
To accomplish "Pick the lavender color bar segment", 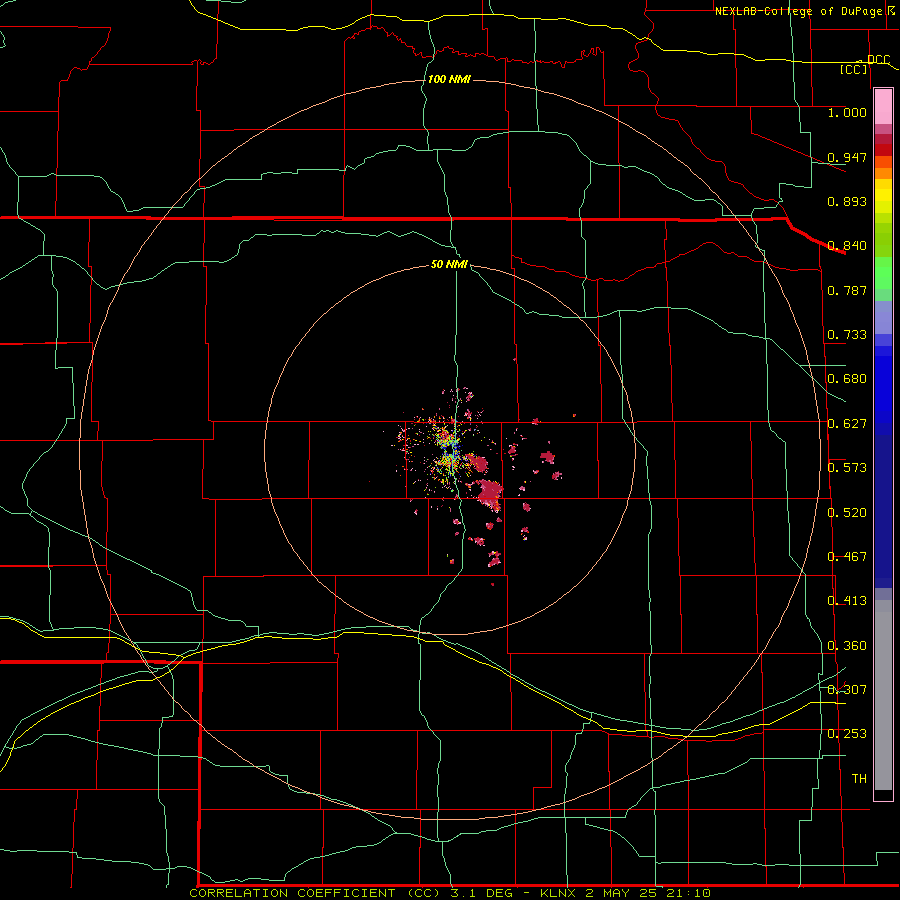I will click(x=883, y=317).
